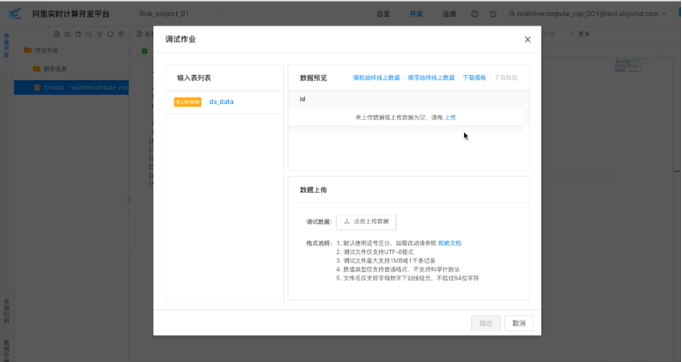This screenshot has width=682, height=362.
Task: Click the new folder icon in the sidebar toolbar
Action: (67, 34)
